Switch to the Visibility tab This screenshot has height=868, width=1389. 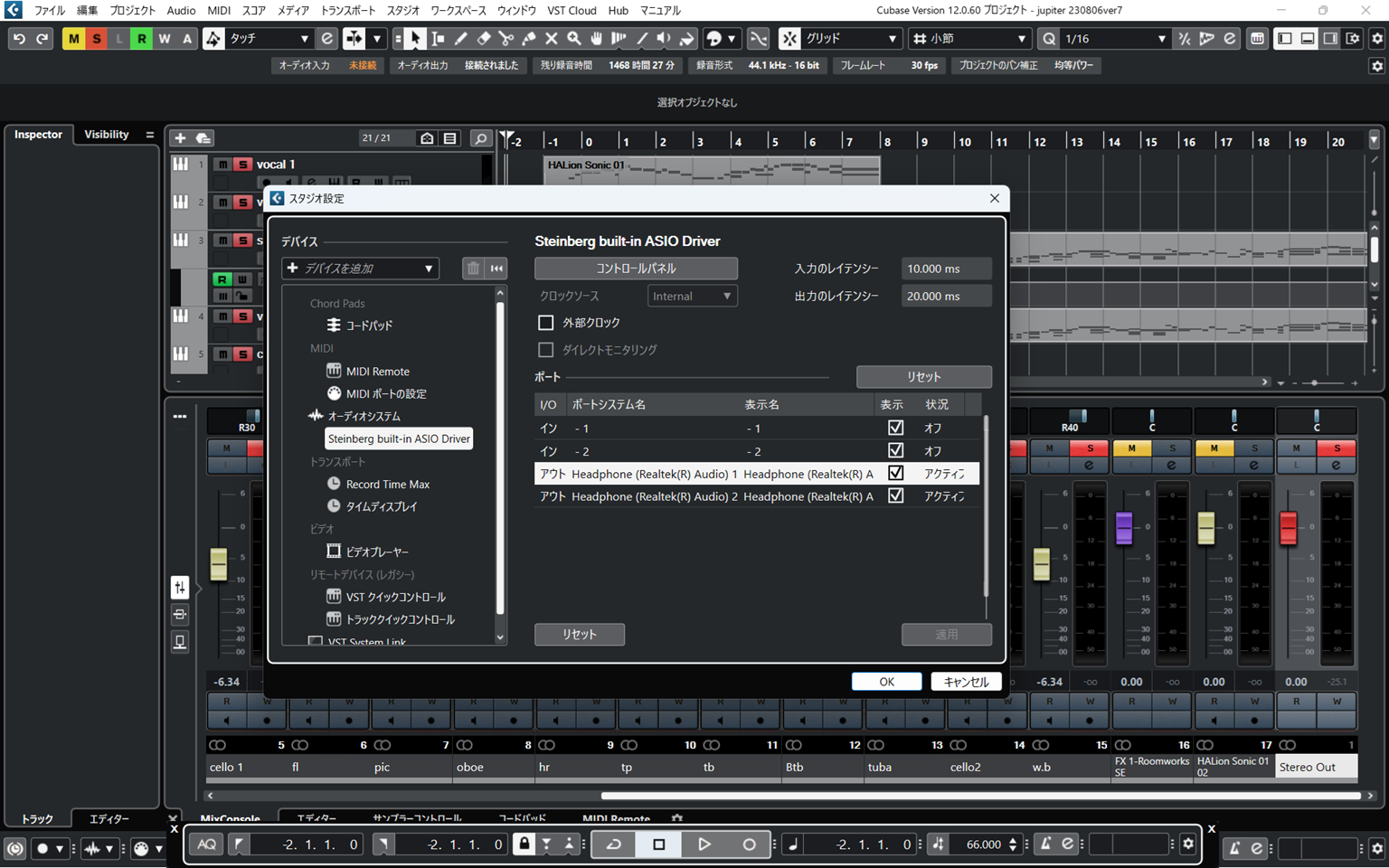(x=107, y=135)
